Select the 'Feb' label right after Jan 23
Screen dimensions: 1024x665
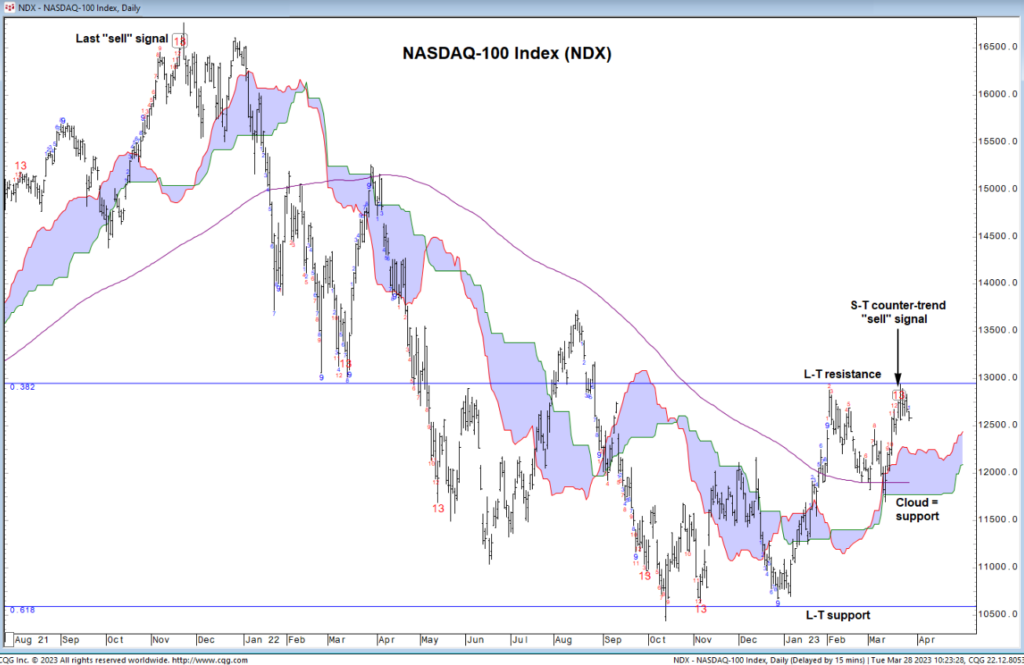tap(837, 640)
